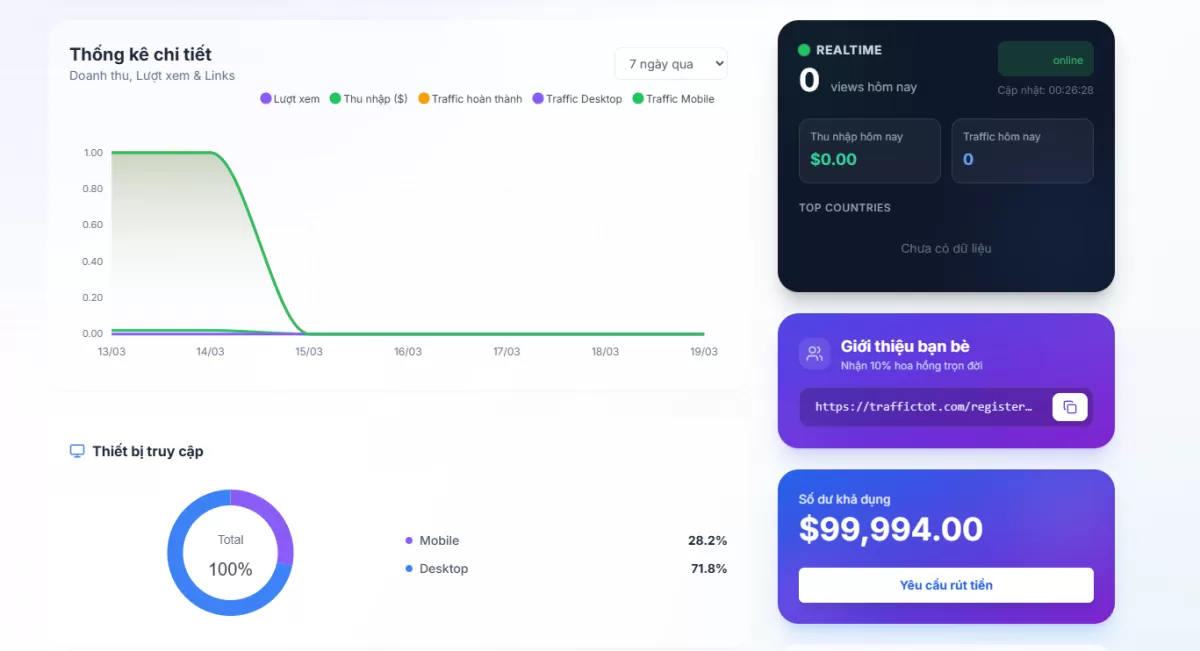Viewport: 1200px width, 651px height.
Task: Hide Traffic hoàn thành series in legend
Action: [x=470, y=99]
